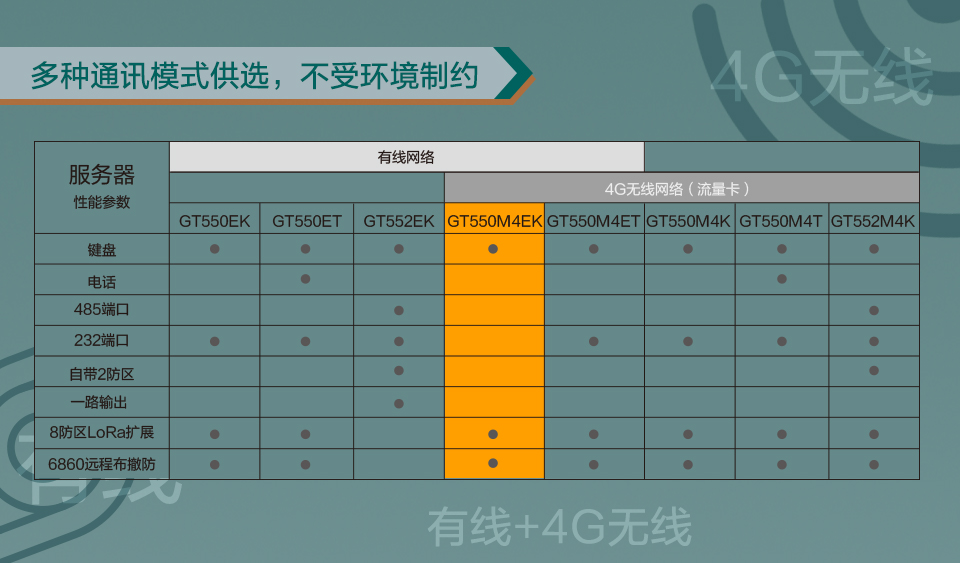The height and width of the screenshot is (563, 960).
Task: Click the 服务器 性能参数 header cell
Action: tap(102, 187)
